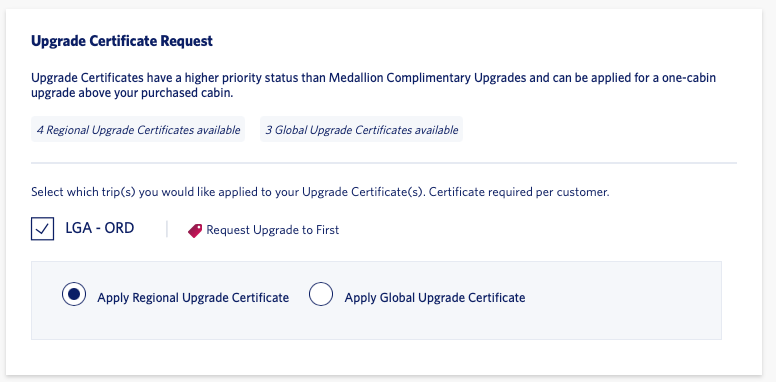
Task: Select Apply Global Upgrade Certificate radio button
Action: coord(321,294)
